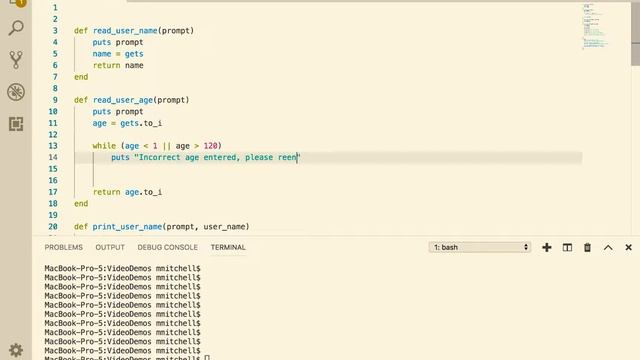
Task: Open the Source Control view
Action: tap(16, 60)
